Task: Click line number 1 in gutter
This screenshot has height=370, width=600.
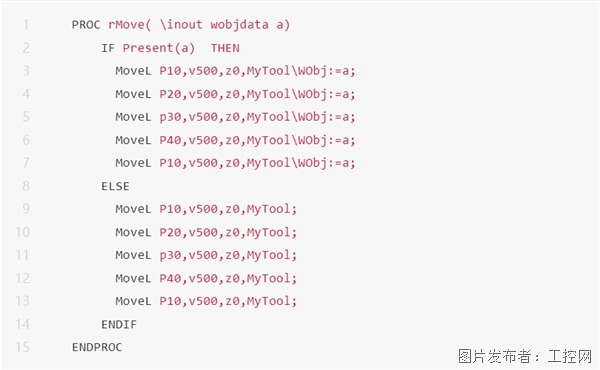Action: [26, 25]
